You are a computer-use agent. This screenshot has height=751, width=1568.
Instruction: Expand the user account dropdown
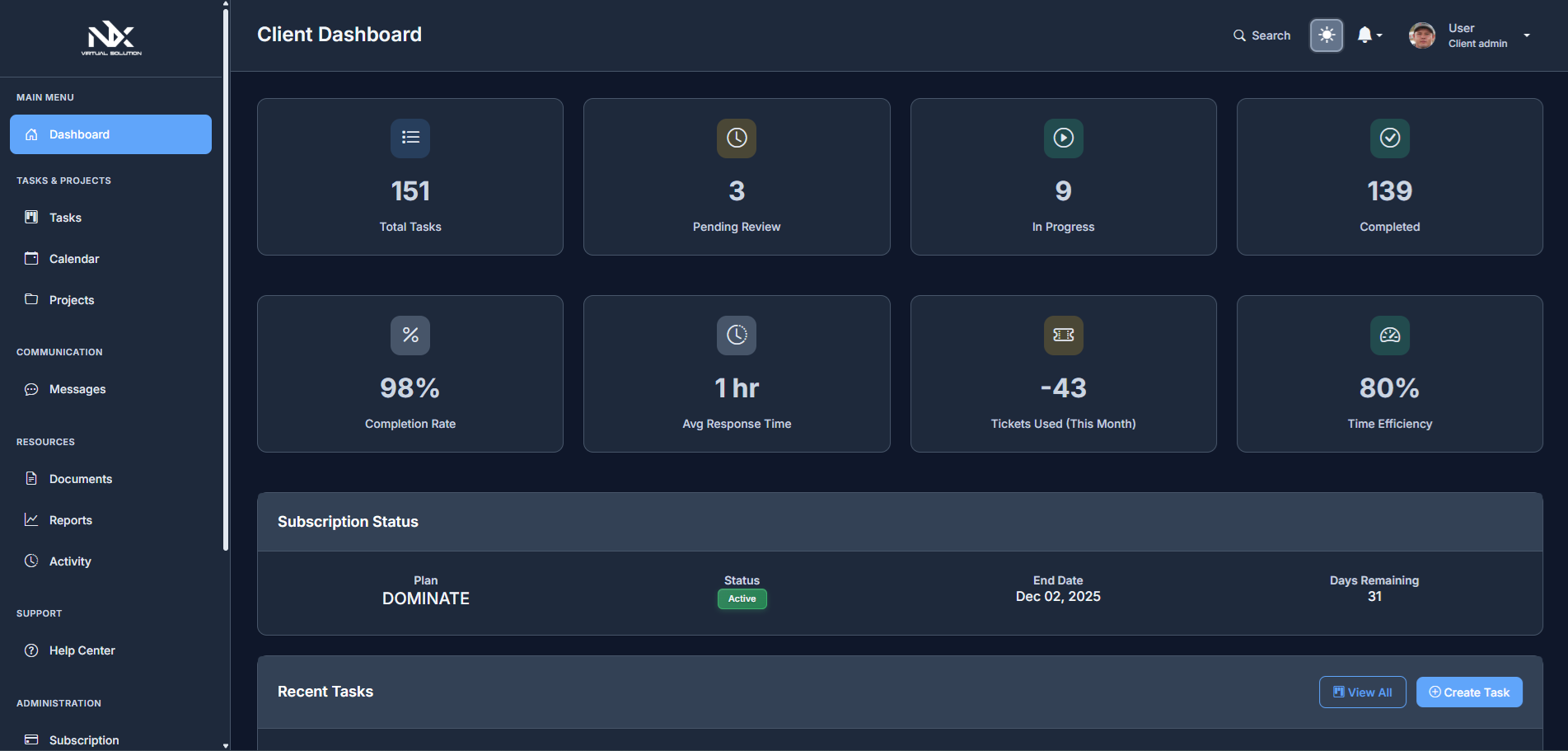[x=1528, y=35]
